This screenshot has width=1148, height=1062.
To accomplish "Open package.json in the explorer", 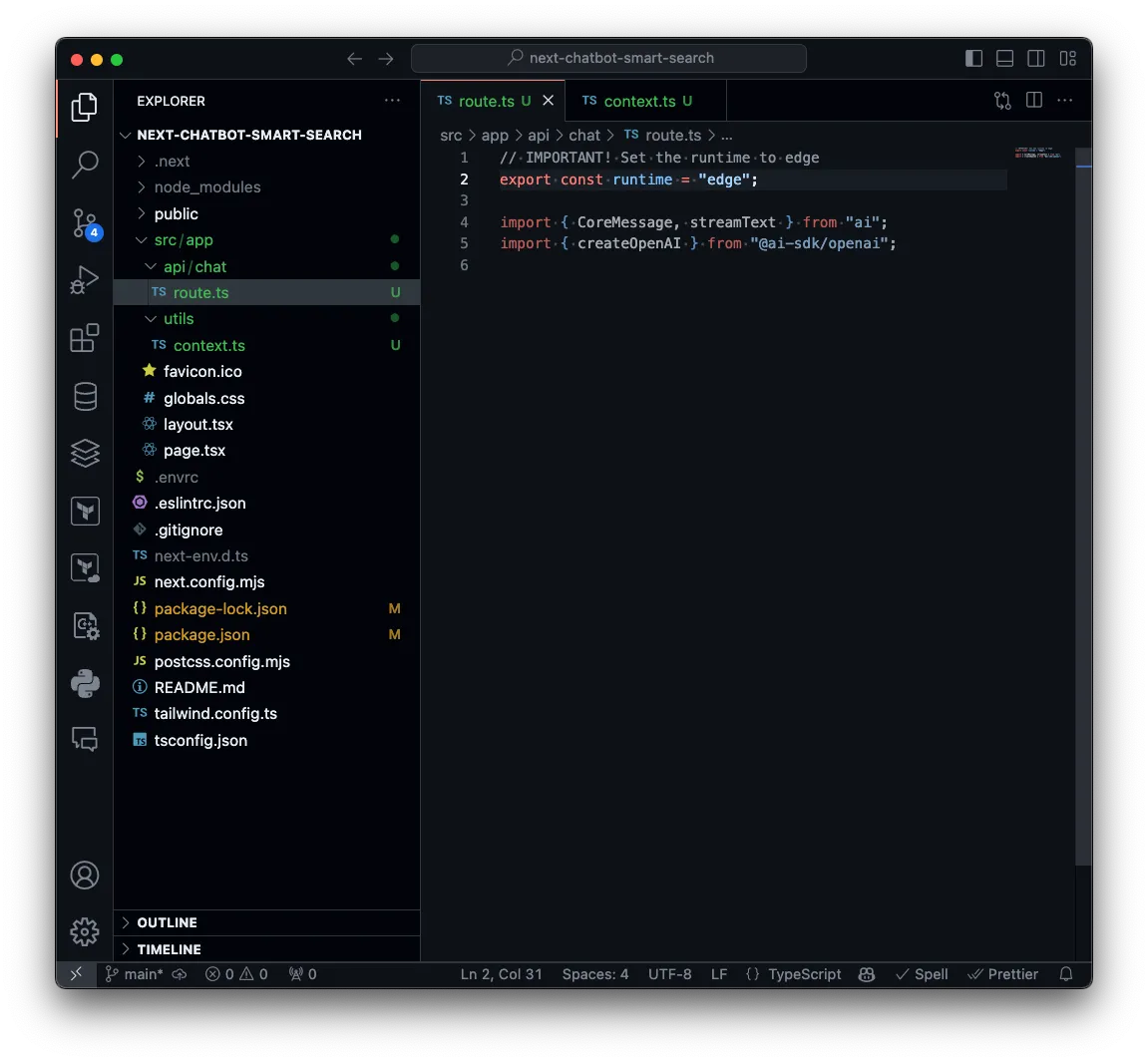I will (267, 634).
